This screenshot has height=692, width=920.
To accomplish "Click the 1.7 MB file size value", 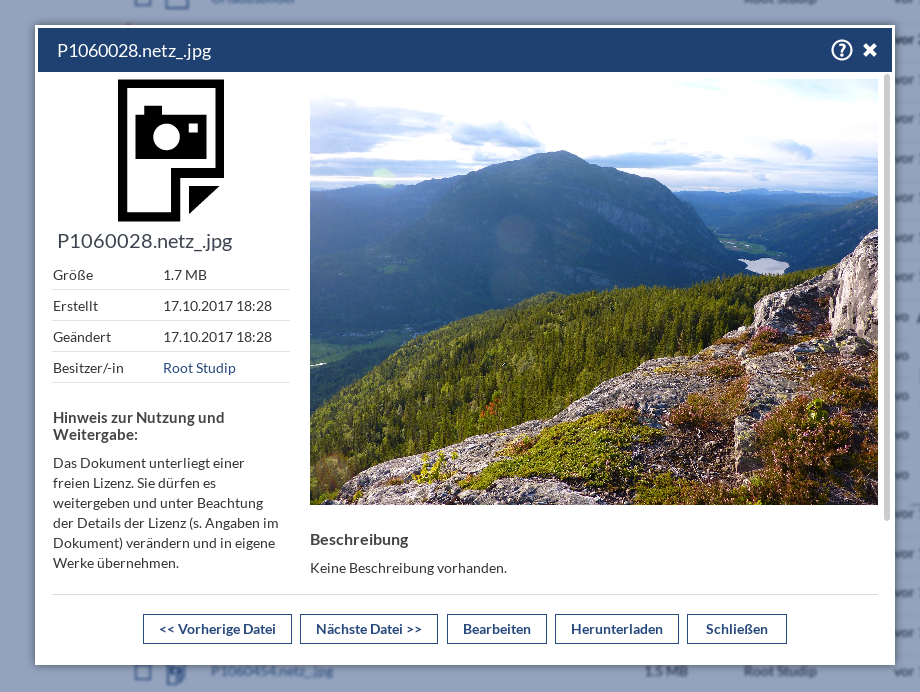I will 185,275.
